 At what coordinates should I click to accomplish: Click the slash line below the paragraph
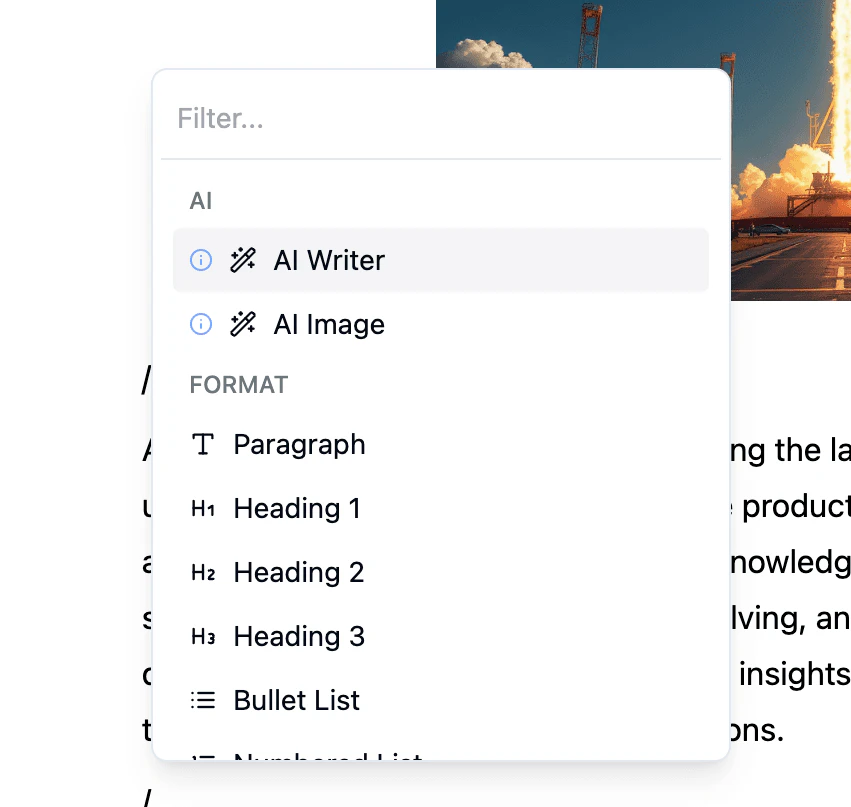pos(147,796)
